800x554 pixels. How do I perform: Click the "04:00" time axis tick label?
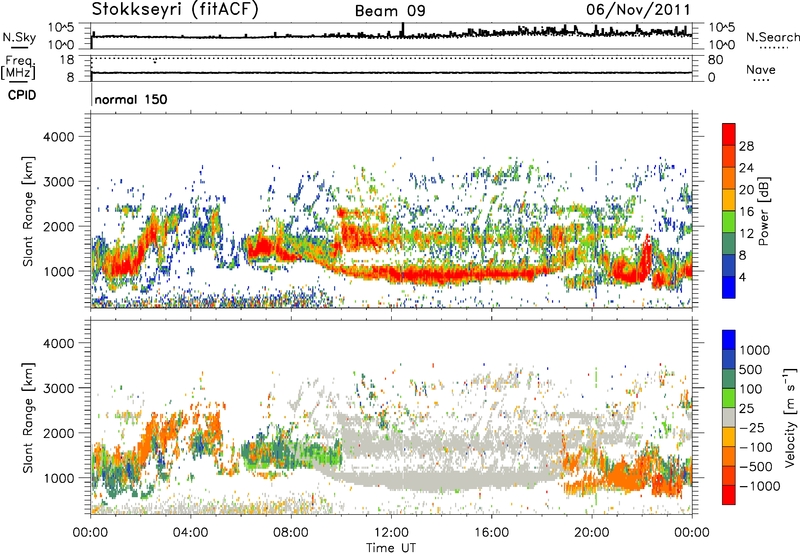coord(191,533)
